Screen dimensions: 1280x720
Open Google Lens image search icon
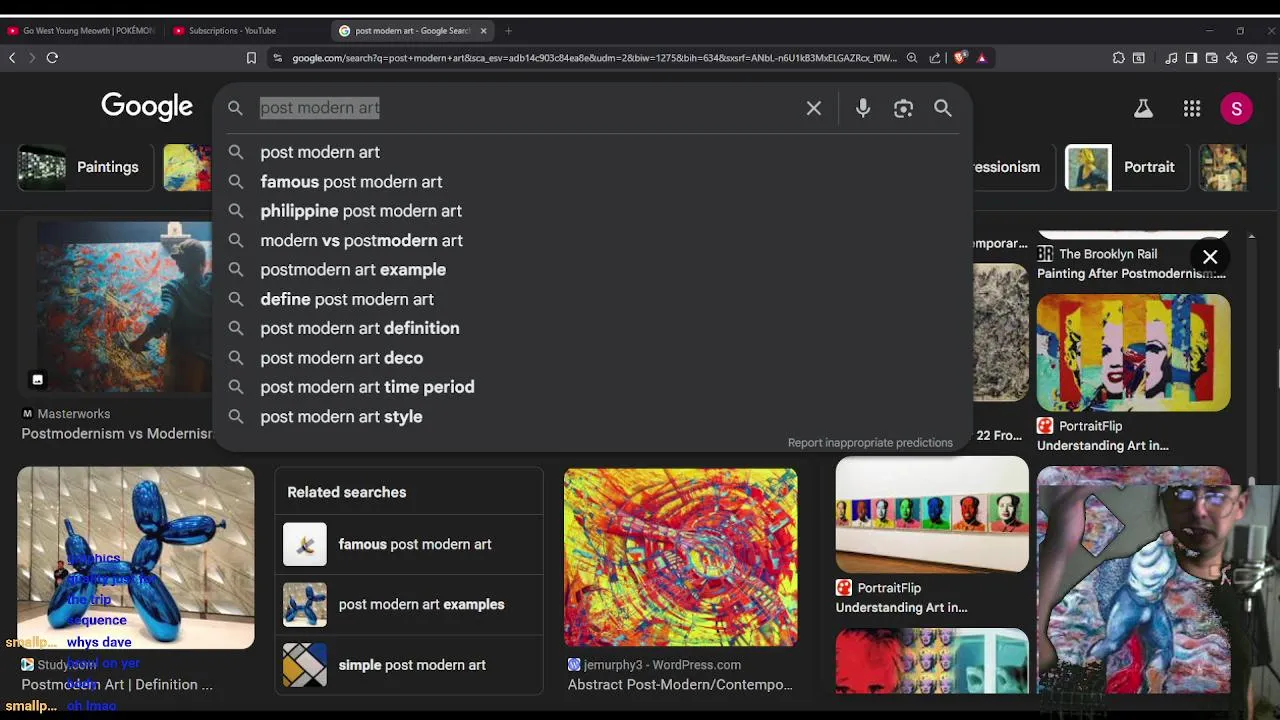(903, 108)
